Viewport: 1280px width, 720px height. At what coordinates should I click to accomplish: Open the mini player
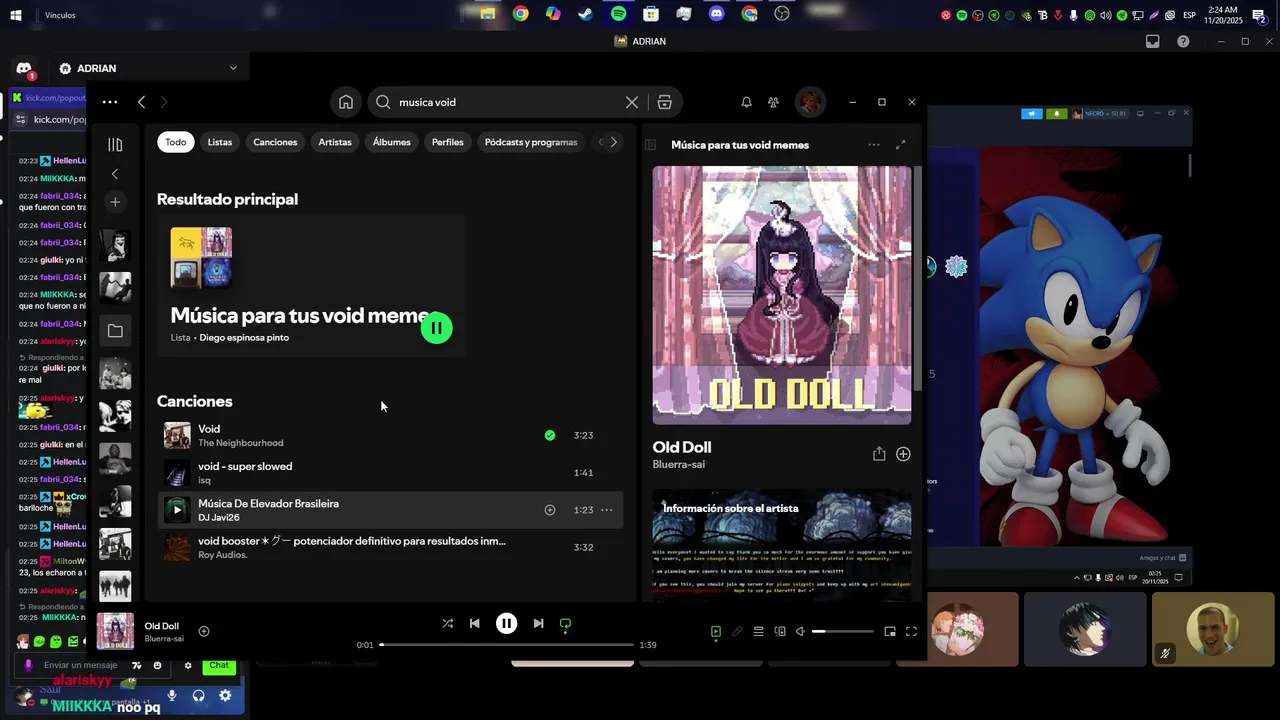pyautogui.click(x=890, y=631)
